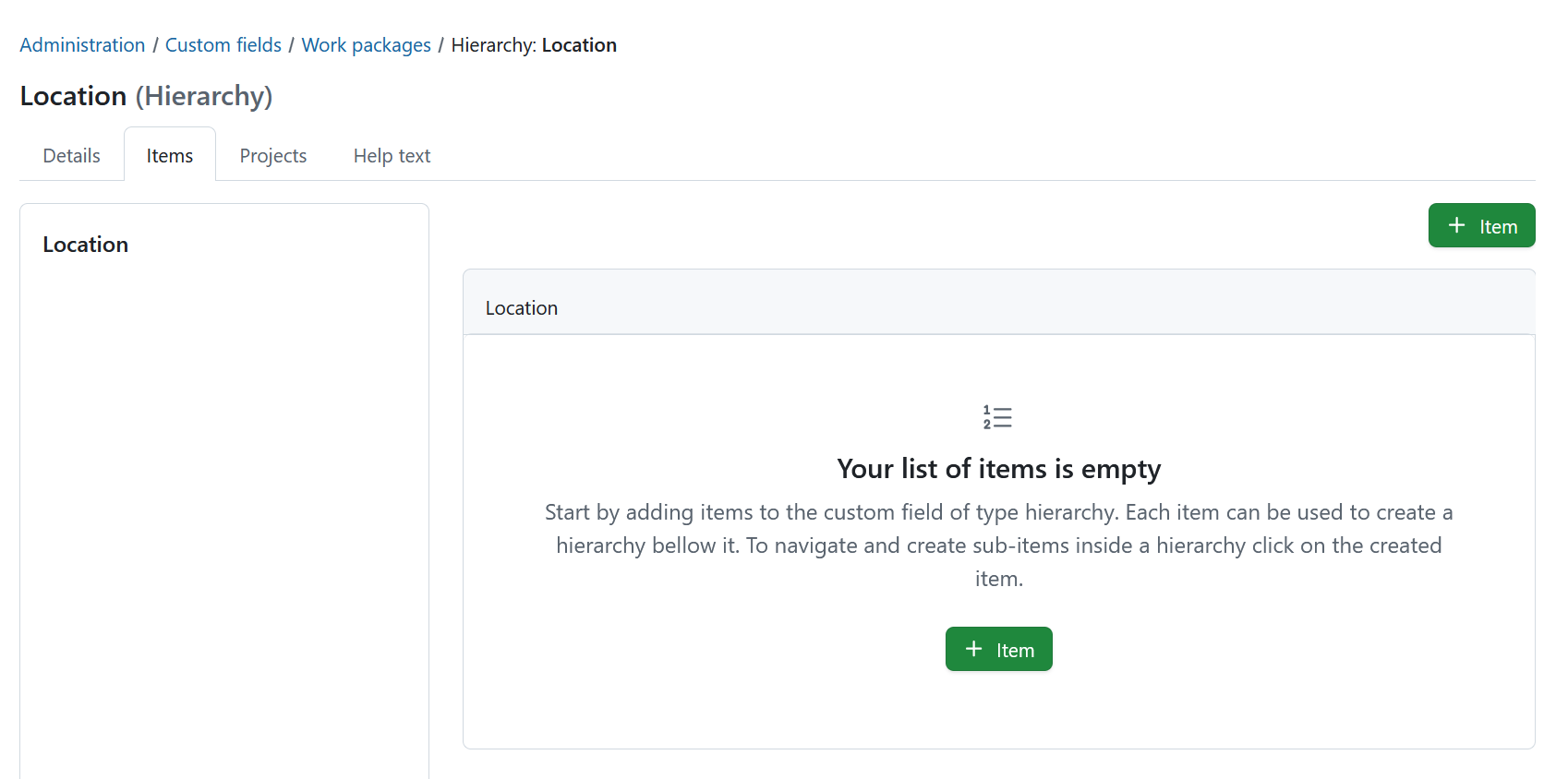Switch to the Details tab

click(x=70, y=155)
